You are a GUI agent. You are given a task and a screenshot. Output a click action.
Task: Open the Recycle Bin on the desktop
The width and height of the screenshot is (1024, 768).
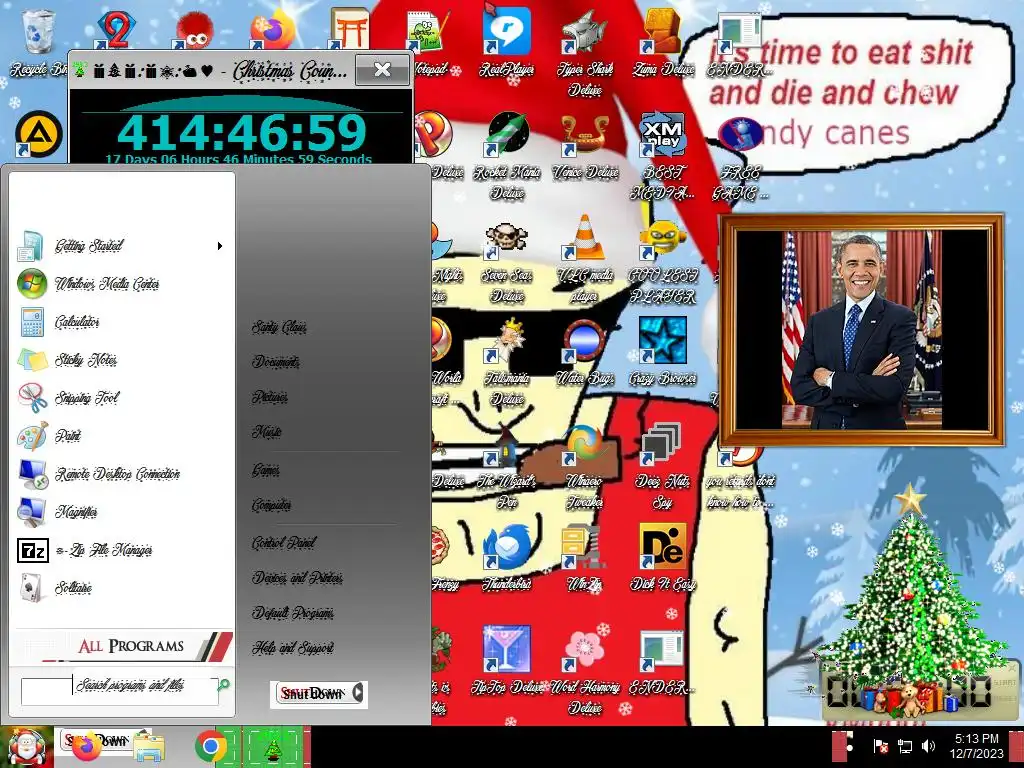click(x=38, y=42)
